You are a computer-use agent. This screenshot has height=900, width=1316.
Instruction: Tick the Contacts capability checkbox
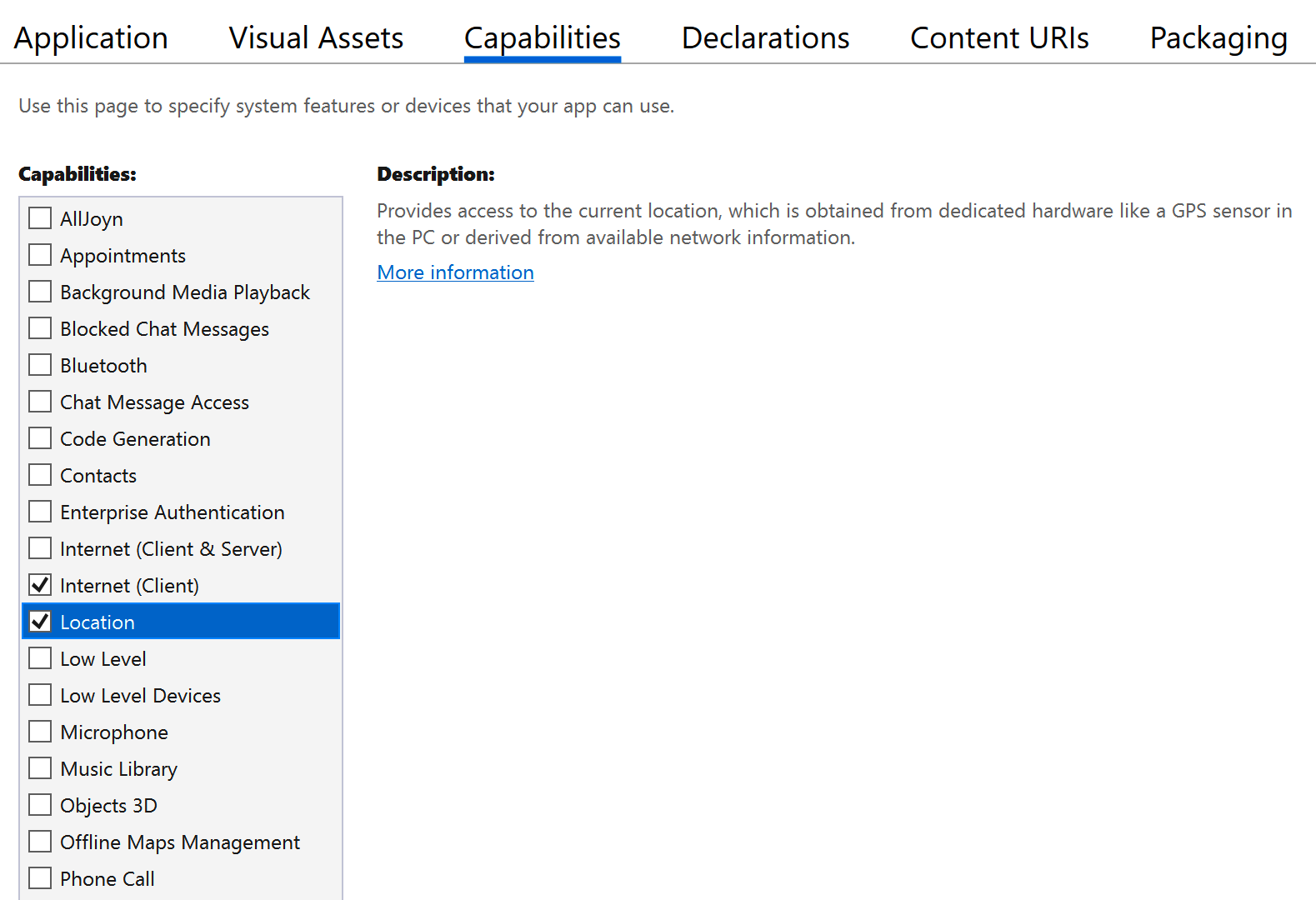click(x=40, y=475)
